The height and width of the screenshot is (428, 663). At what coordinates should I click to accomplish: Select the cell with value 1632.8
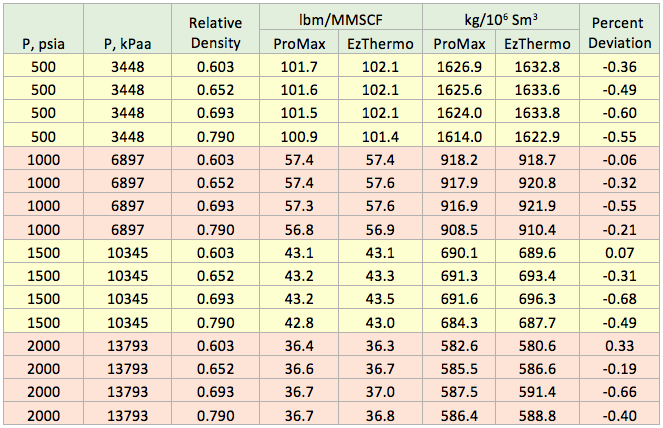(x=537, y=66)
